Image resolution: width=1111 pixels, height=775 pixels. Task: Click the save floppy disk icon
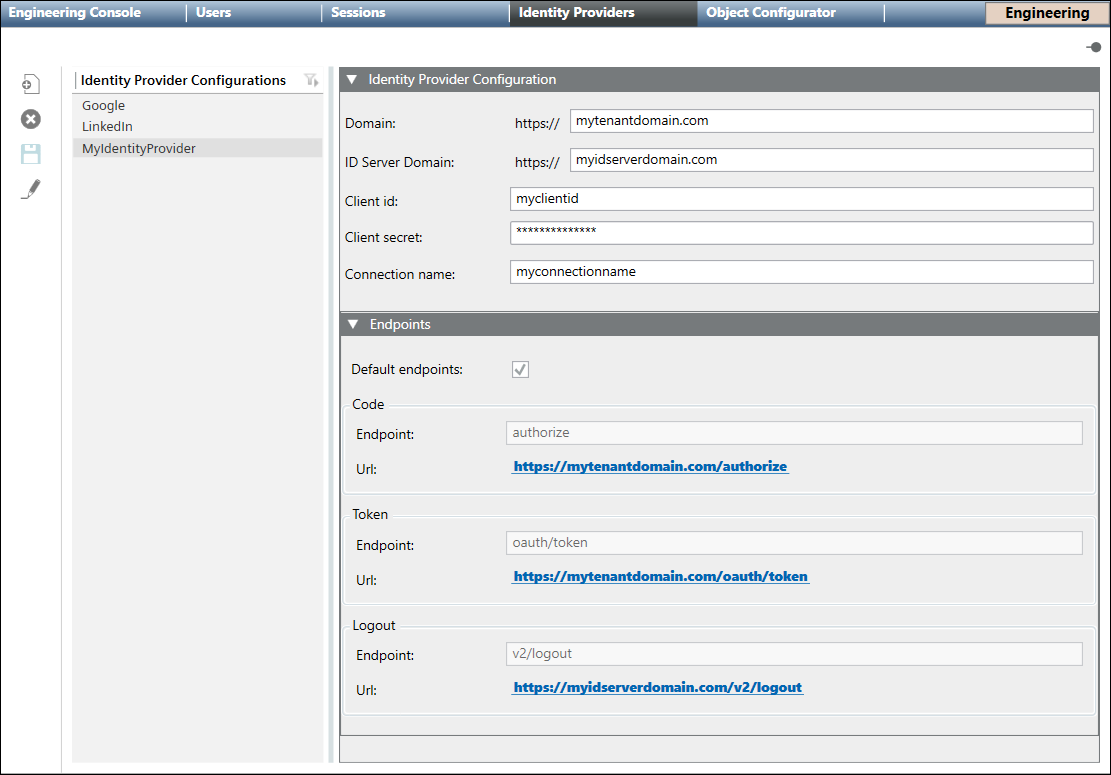click(31, 154)
